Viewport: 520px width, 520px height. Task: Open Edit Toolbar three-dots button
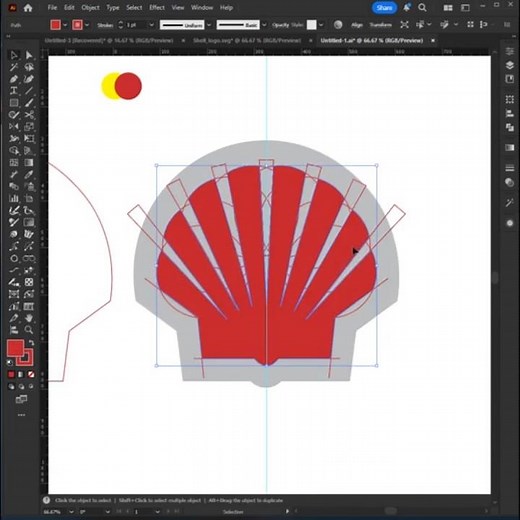pyautogui.click(x=21, y=415)
